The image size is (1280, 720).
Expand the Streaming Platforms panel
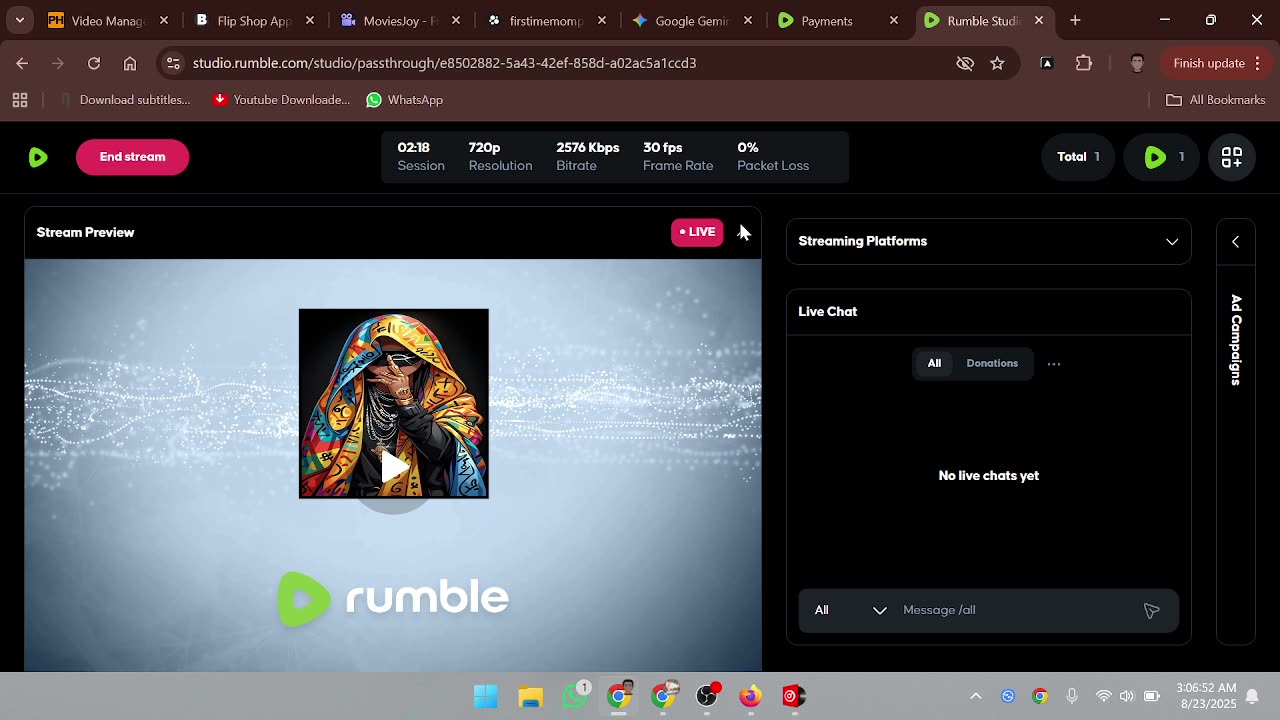[x=1172, y=241]
